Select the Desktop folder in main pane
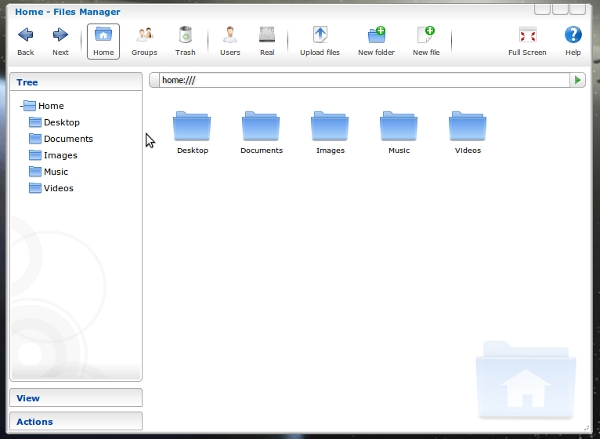The width and height of the screenshot is (600, 439). coord(192,132)
